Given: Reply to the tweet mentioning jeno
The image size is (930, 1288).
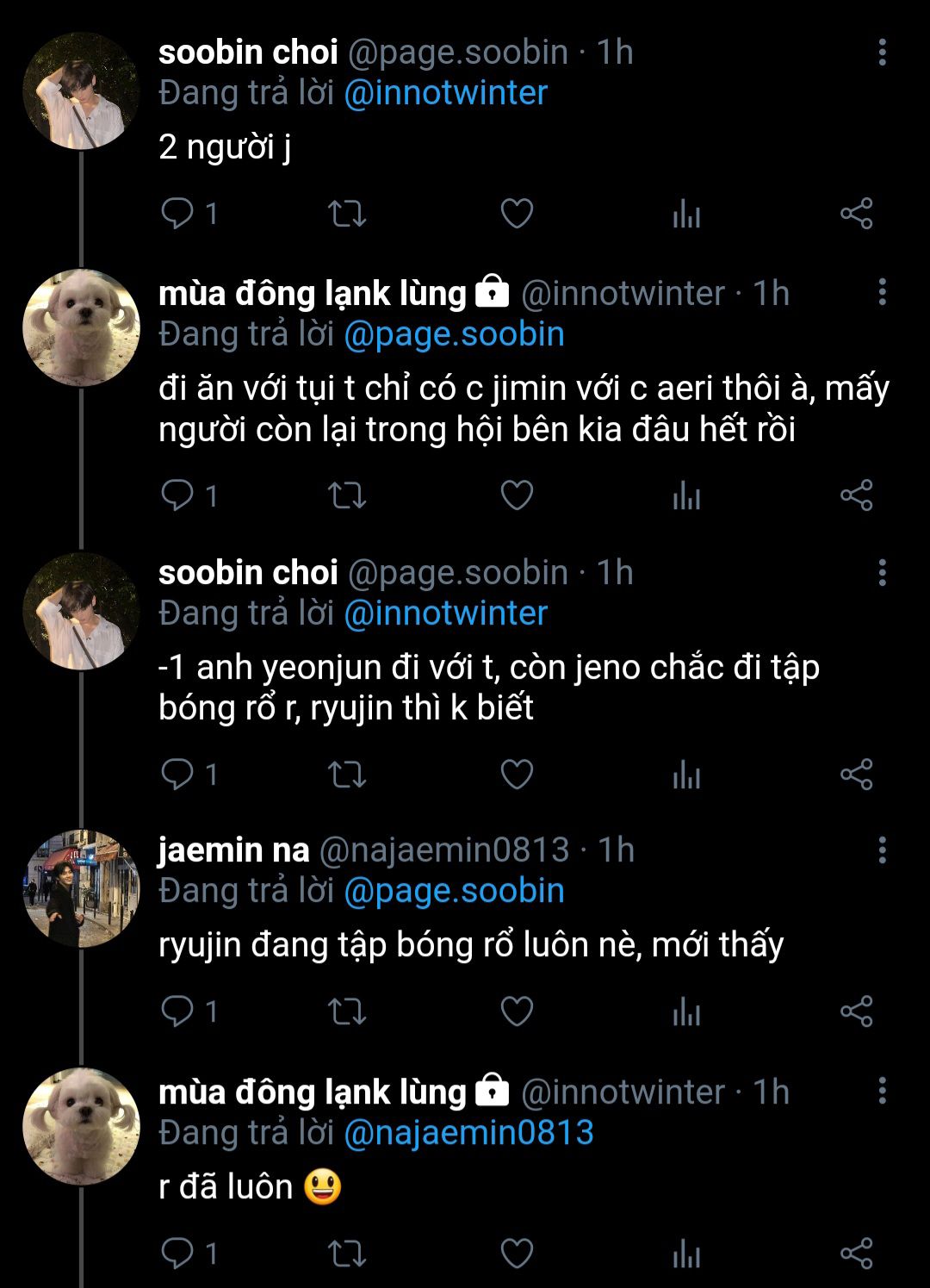Looking at the screenshot, I should pyautogui.click(x=178, y=775).
